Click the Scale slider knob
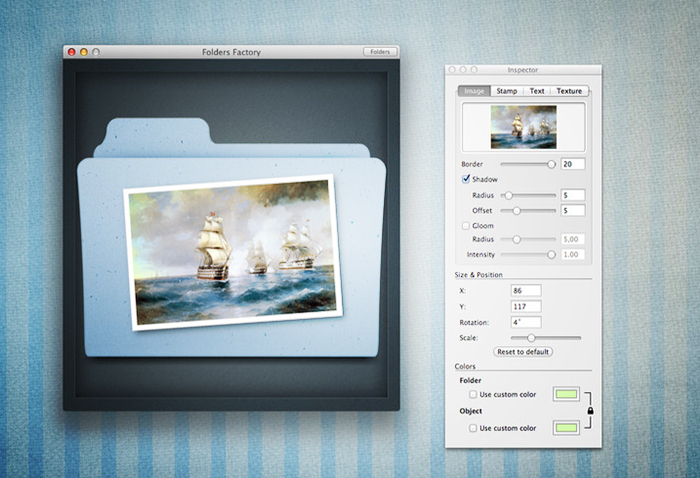This screenshot has width=700, height=478. point(531,338)
